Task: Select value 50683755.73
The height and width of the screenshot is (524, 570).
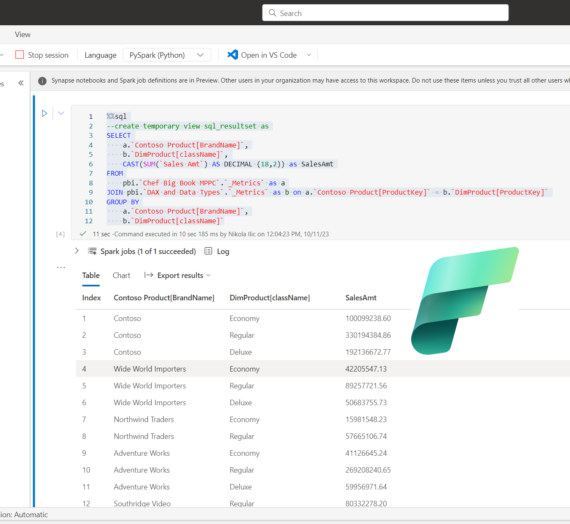Action: pos(366,403)
